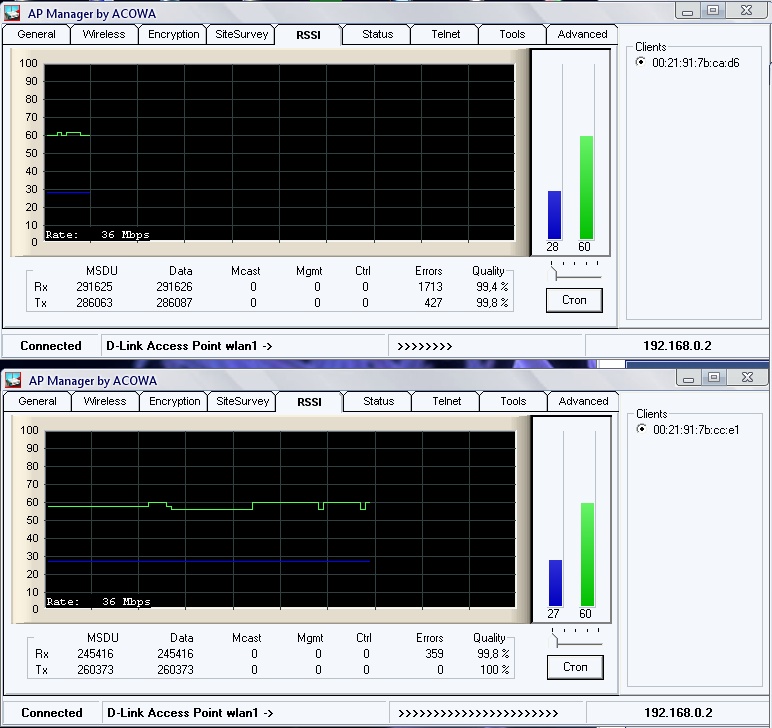The width and height of the screenshot is (772, 728).
Task: Open the General tab in bottom window
Action: coord(37,401)
